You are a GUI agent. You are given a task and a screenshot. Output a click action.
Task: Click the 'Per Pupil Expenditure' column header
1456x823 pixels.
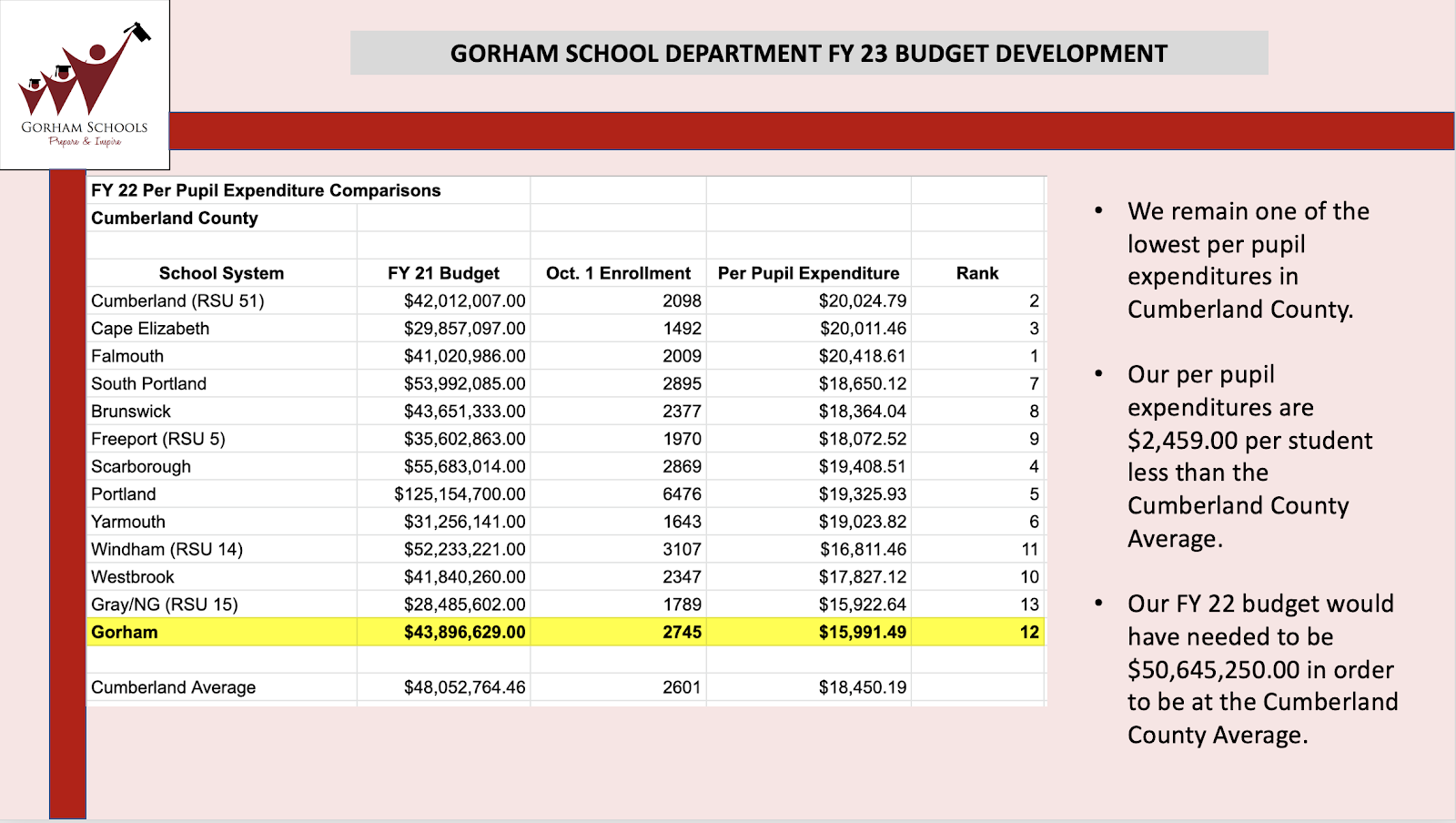(808, 273)
